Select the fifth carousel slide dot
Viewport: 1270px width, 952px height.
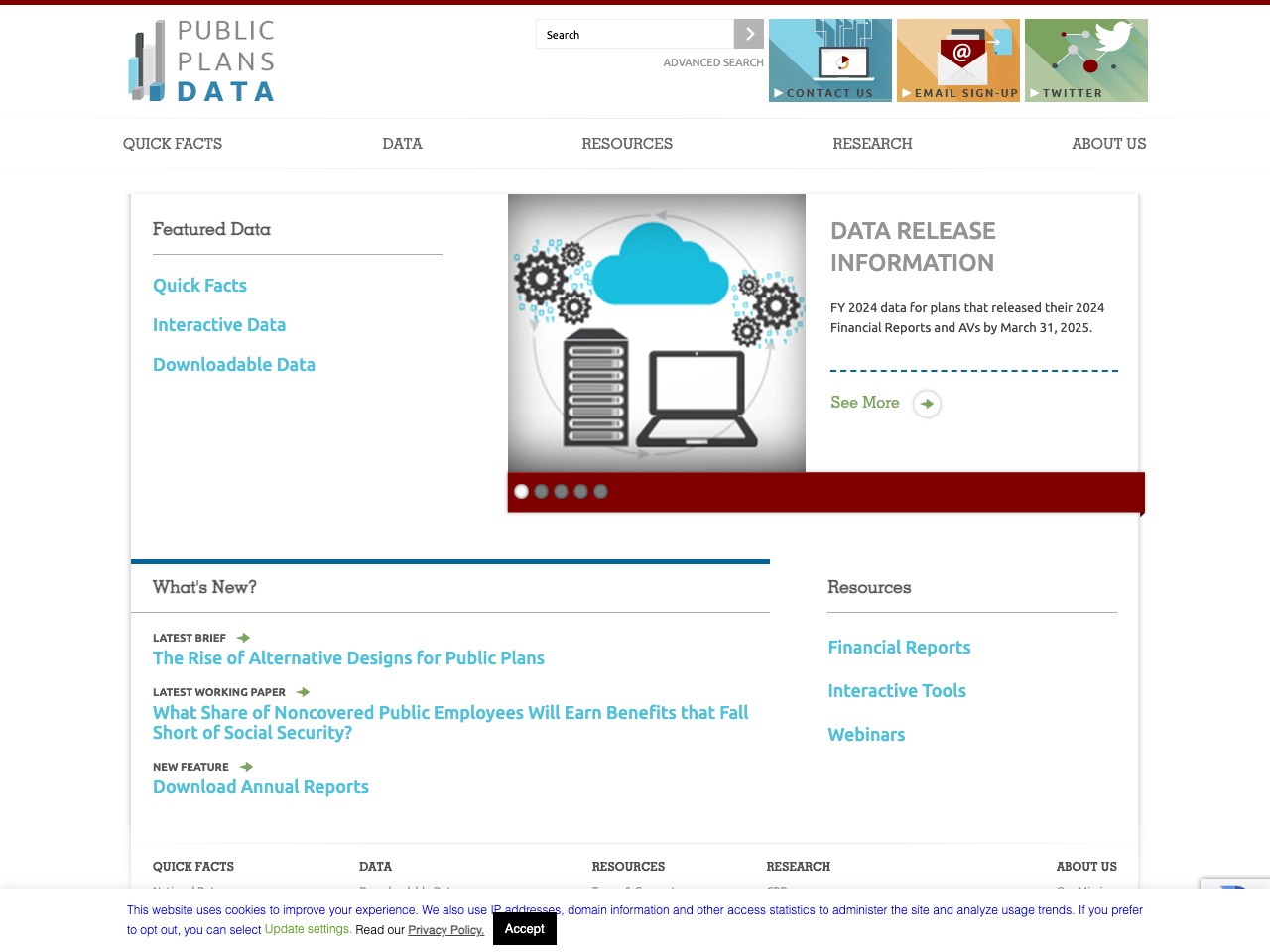[600, 491]
